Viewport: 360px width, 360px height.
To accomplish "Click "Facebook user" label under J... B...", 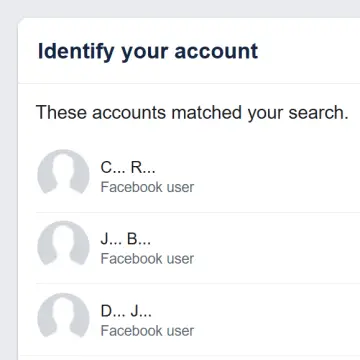I will [147, 259].
